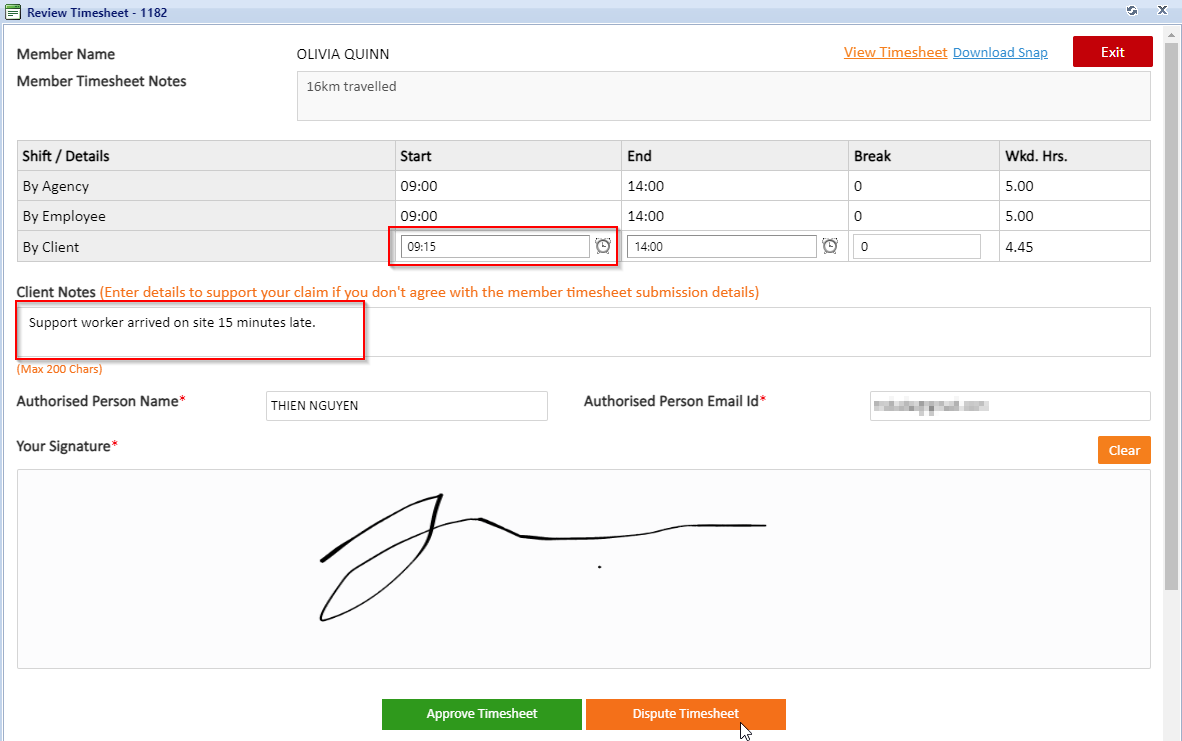Open the View Timesheet link
This screenshot has height=741, width=1182.
point(895,52)
